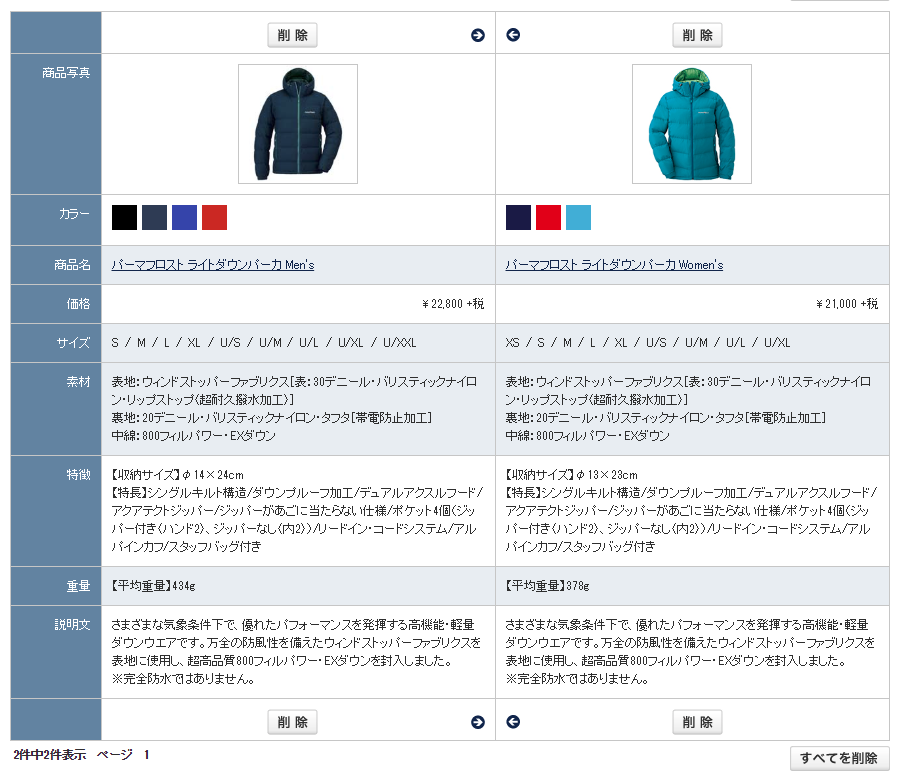Click the すべてを削除 button
Image resolution: width=899 pixels, height=777 pixels.
pos(839,758)
